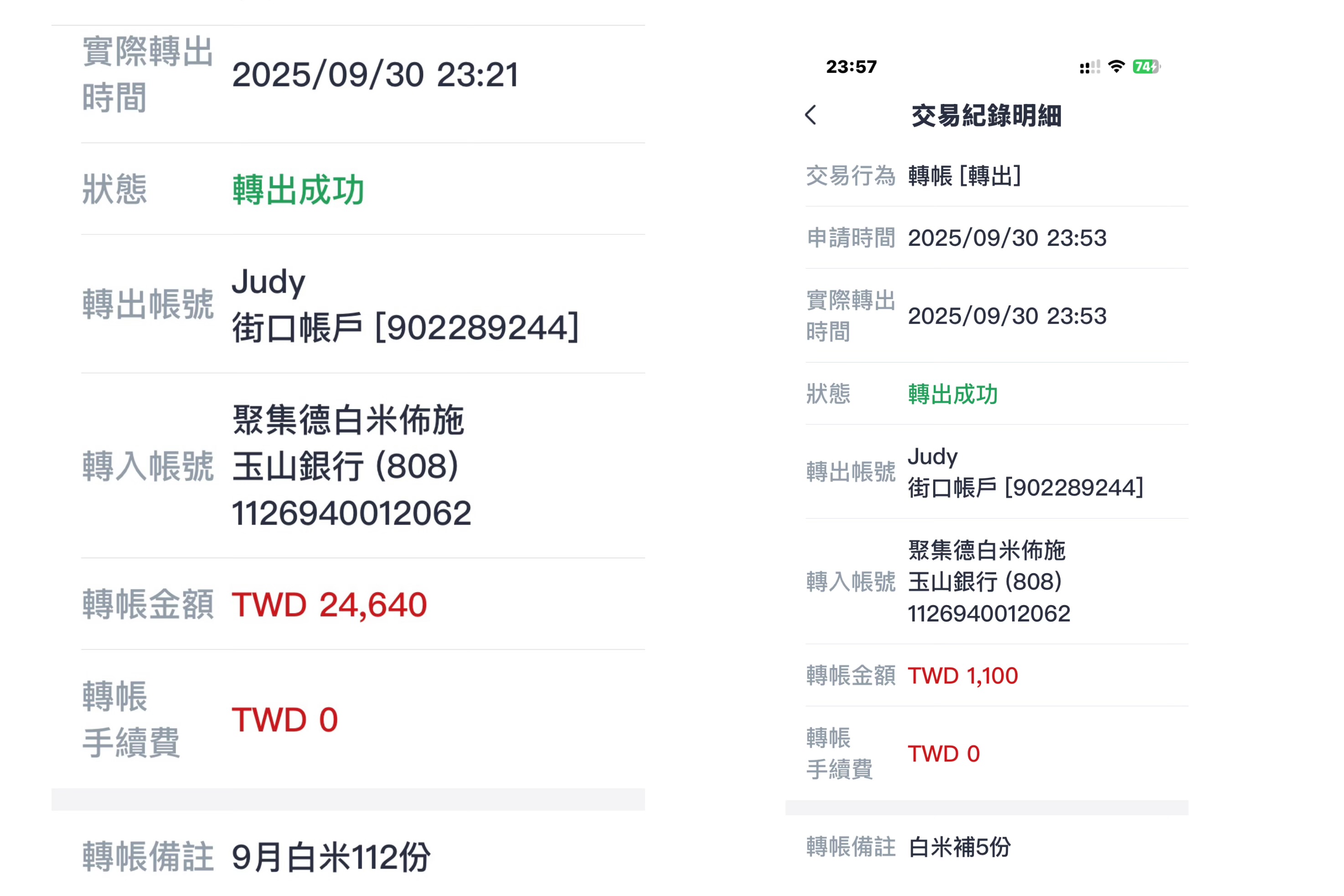Tap the 9月白米112份 transfer note
This screenshot has width=1344, height=896.
(331, 857)
